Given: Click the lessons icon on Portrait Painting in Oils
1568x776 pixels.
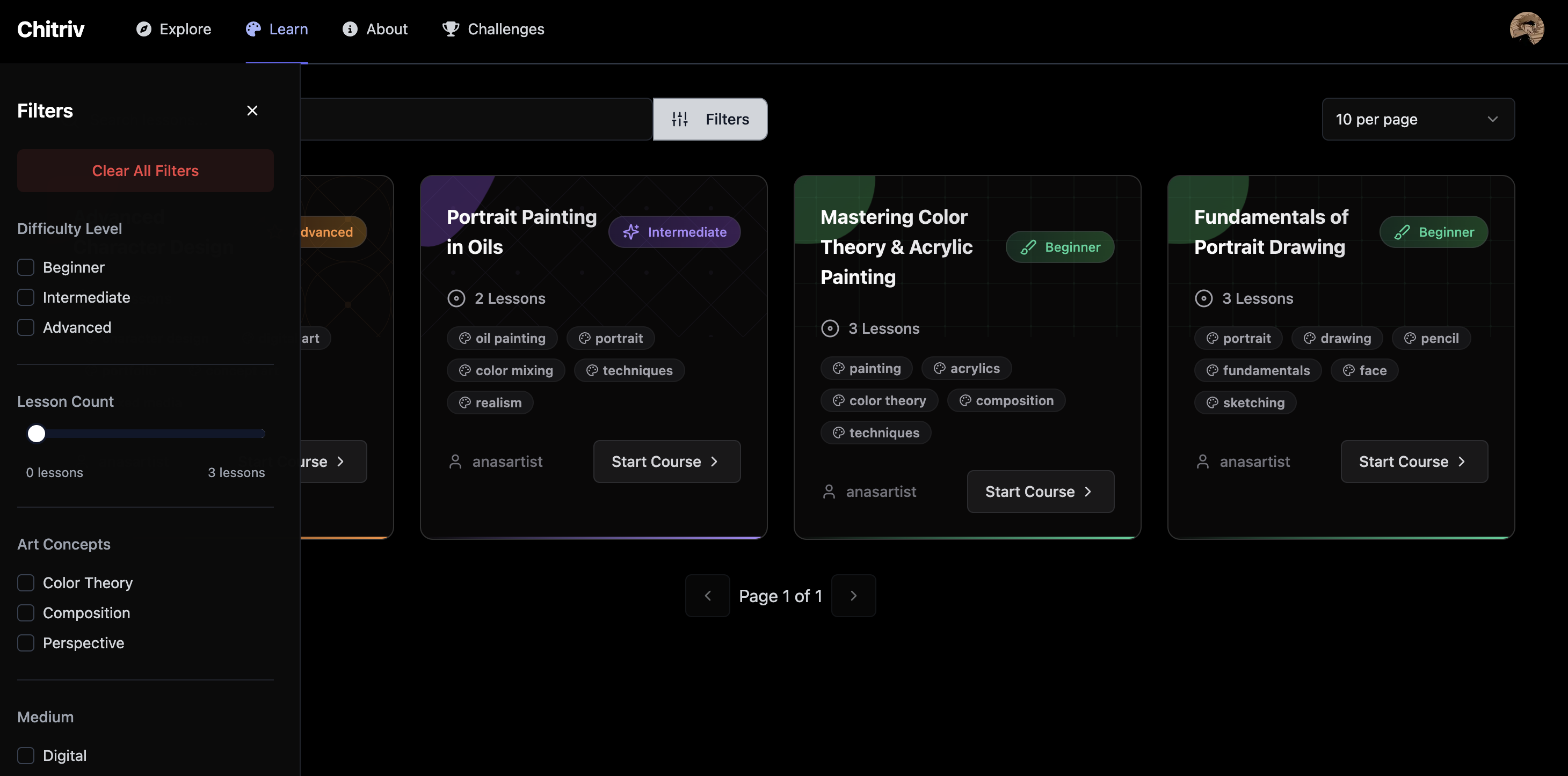Looking at the screenshot, I should click(x=456, y=298).
